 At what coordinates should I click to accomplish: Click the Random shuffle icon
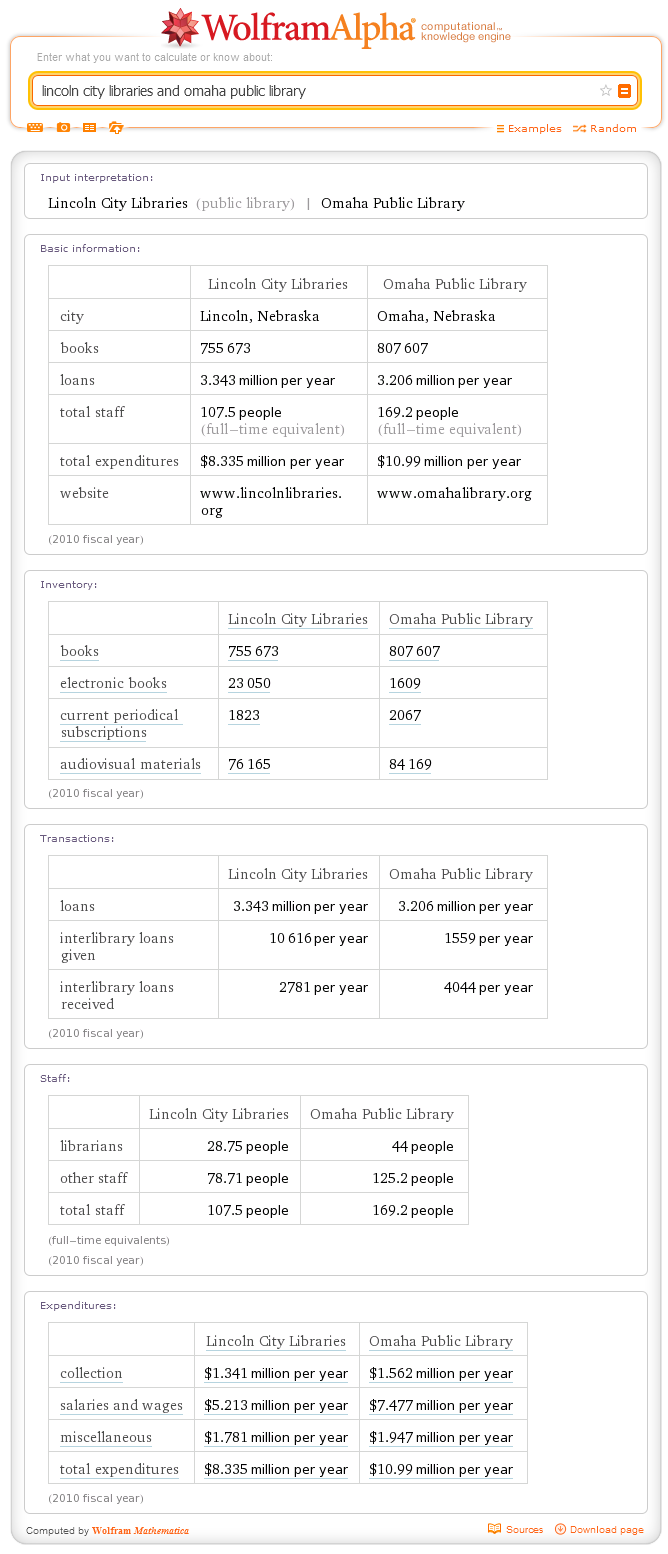pos(581,129)
